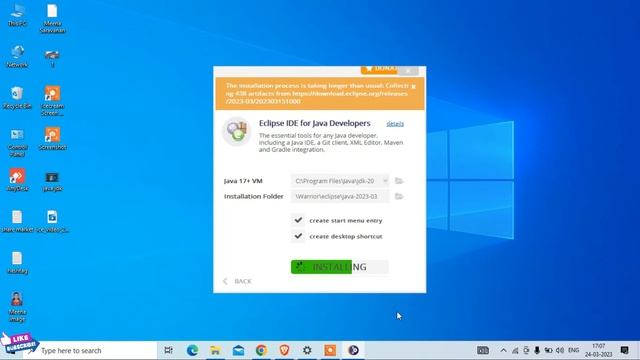Click the Donate button

tap(379, 69)
